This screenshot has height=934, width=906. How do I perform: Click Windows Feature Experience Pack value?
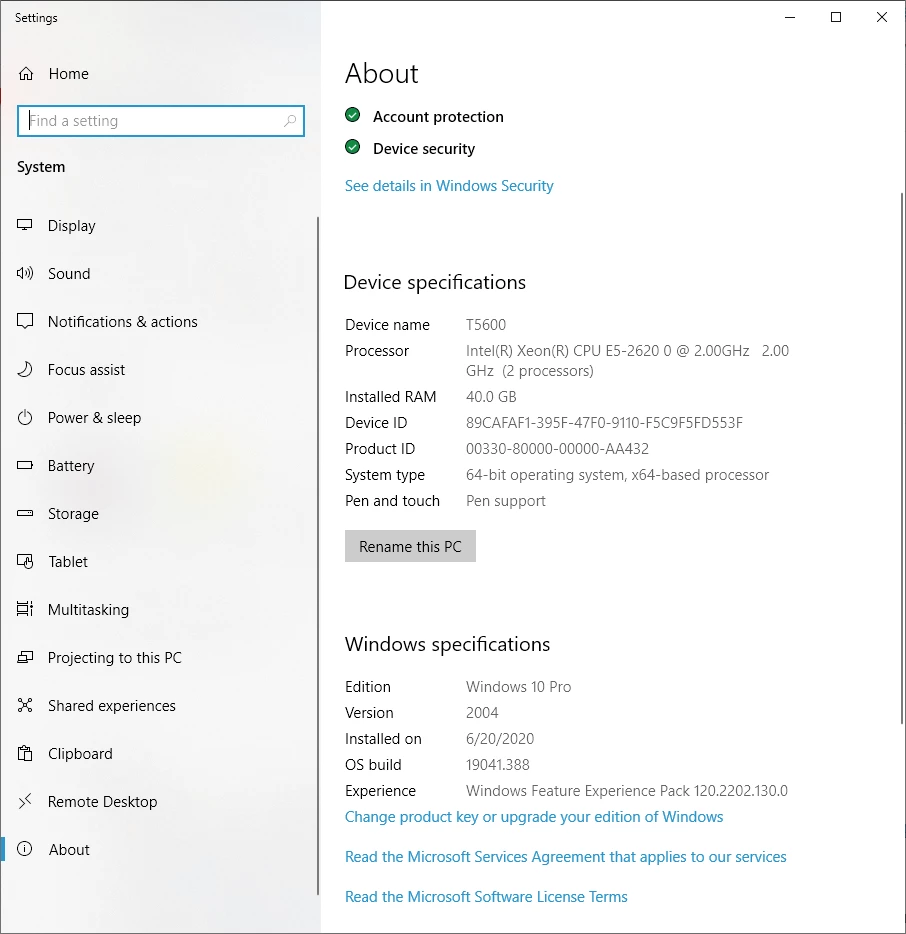[x=627, y=791]
